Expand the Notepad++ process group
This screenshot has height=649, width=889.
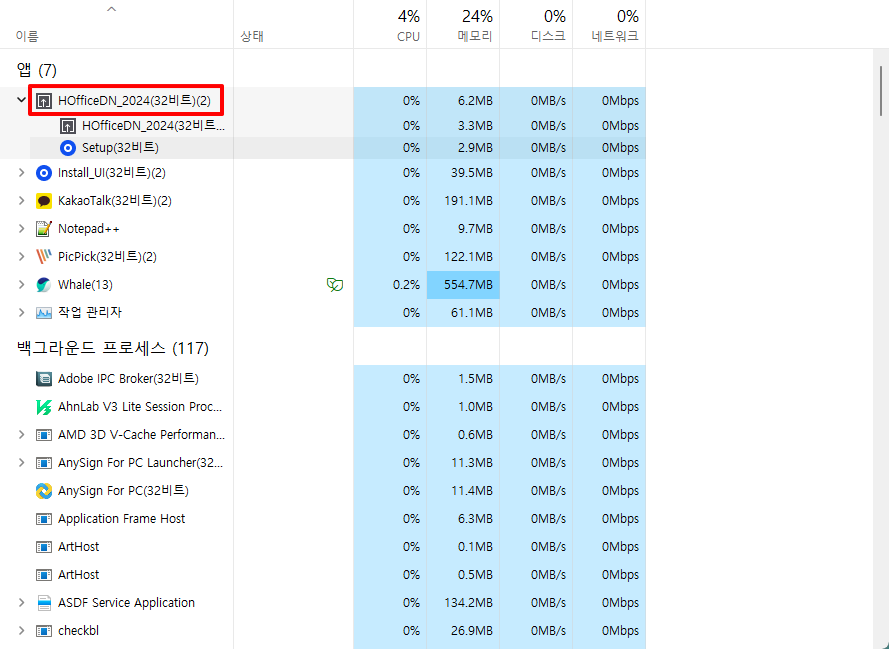pyautogui.click(x=22, y=228)
